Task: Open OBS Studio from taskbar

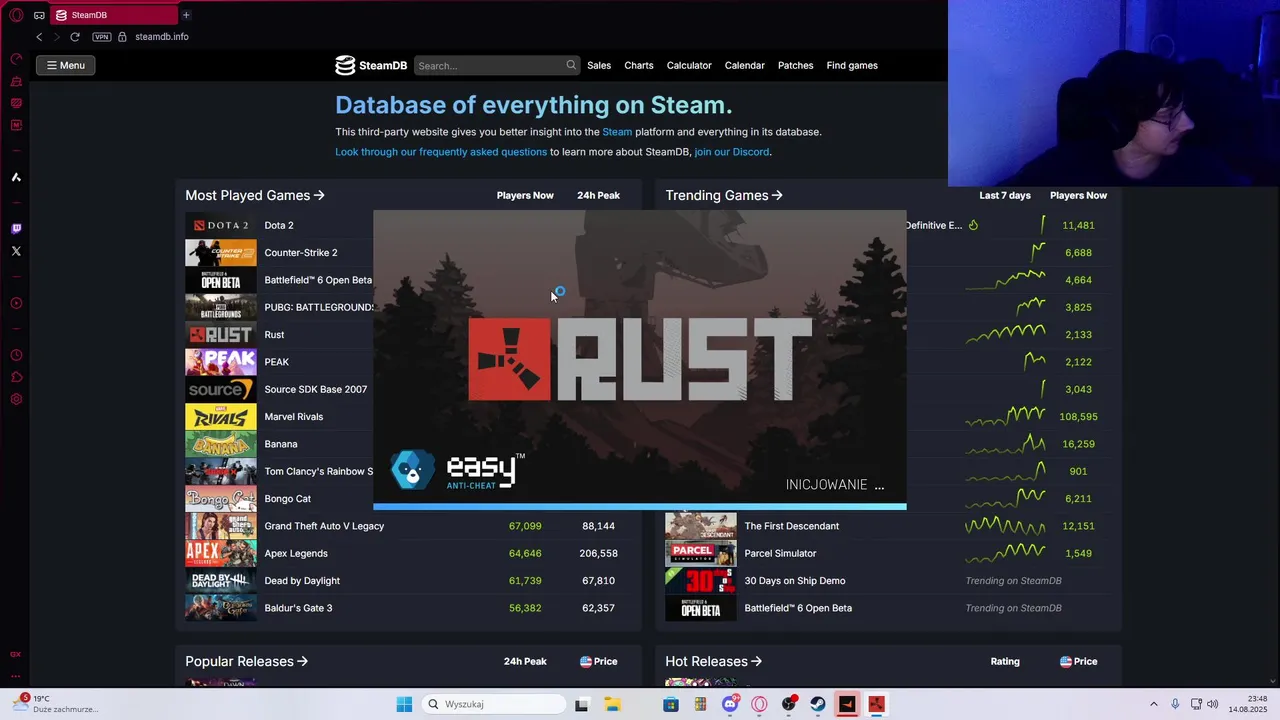Action: tap(789, 704)
